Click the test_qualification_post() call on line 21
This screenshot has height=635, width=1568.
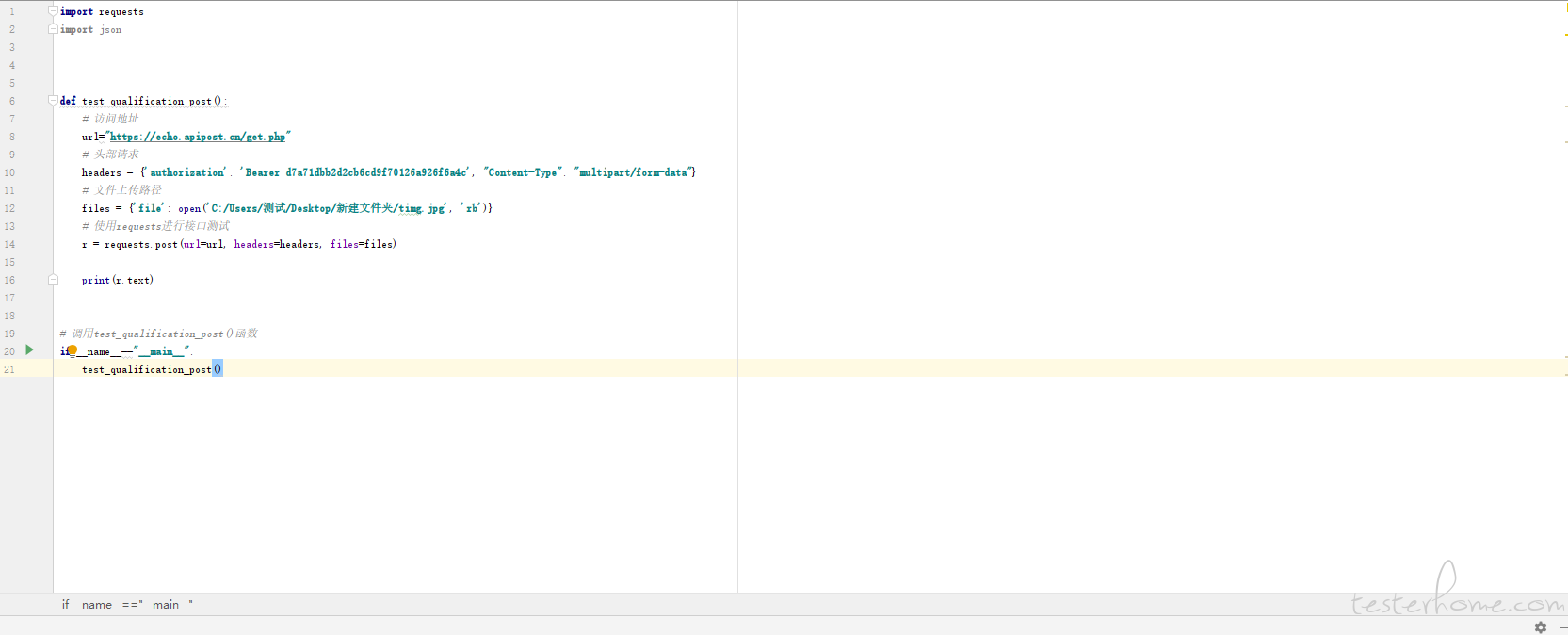(x=152, y=369)
